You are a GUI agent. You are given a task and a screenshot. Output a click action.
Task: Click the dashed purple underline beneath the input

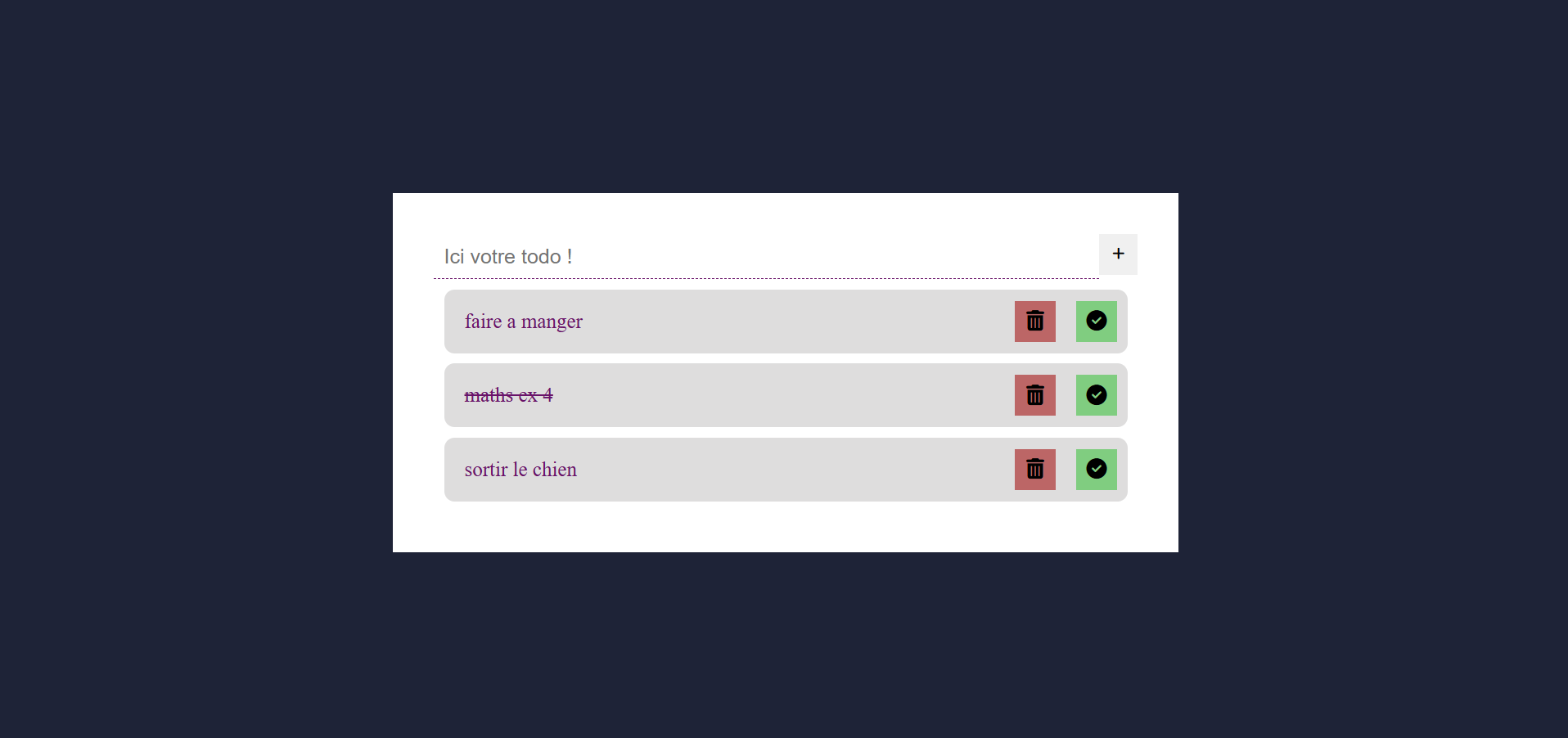[766, 278]
